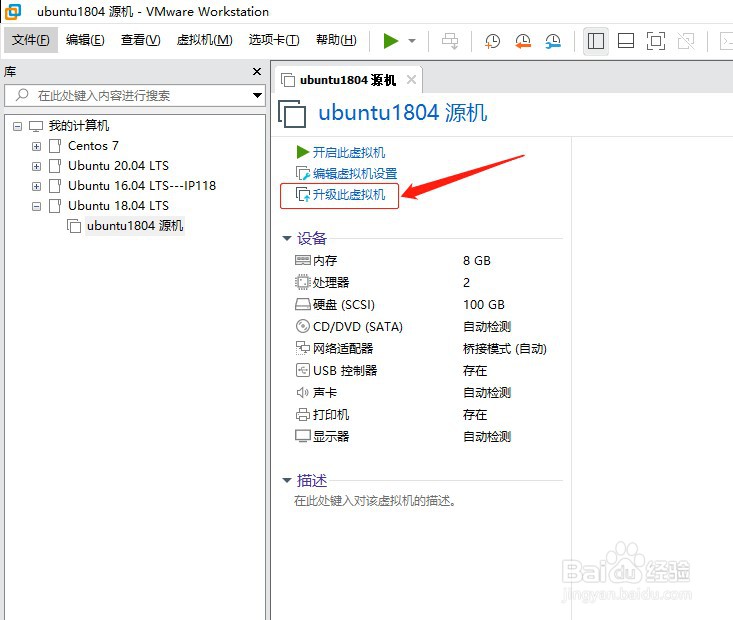This screenshot has height=620, width=733.
Task: Close the 库 library panel
Action: [257, 72]
